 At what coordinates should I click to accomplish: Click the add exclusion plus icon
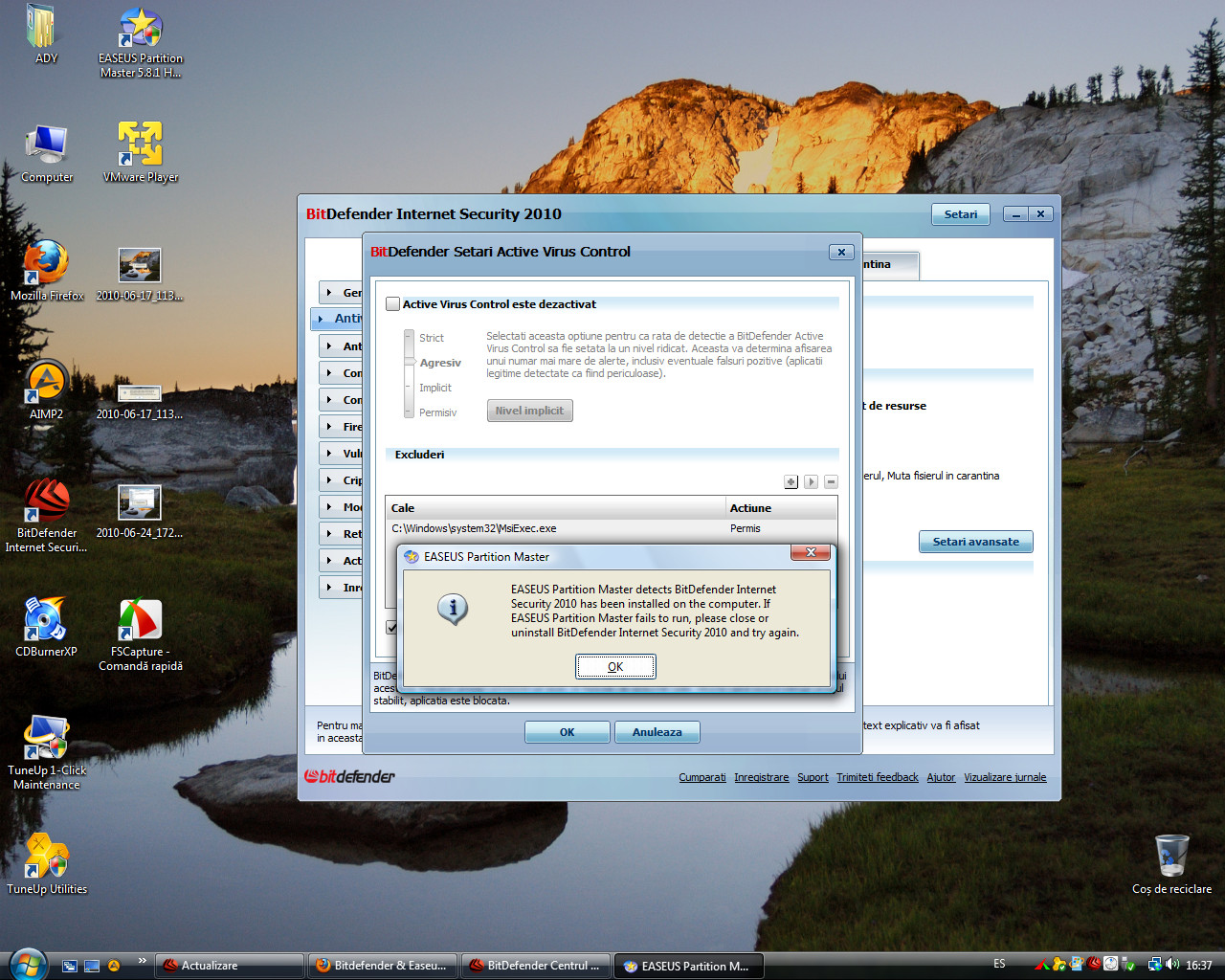791,481
